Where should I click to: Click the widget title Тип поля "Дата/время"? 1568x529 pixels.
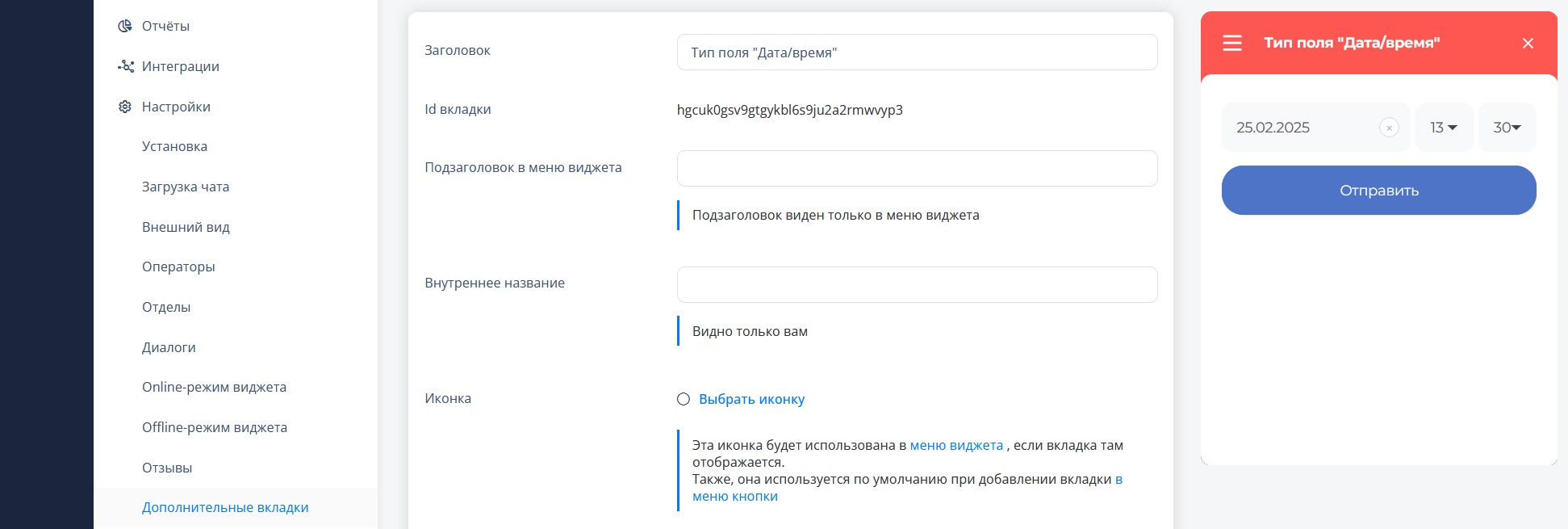[x=1352, y=43]
